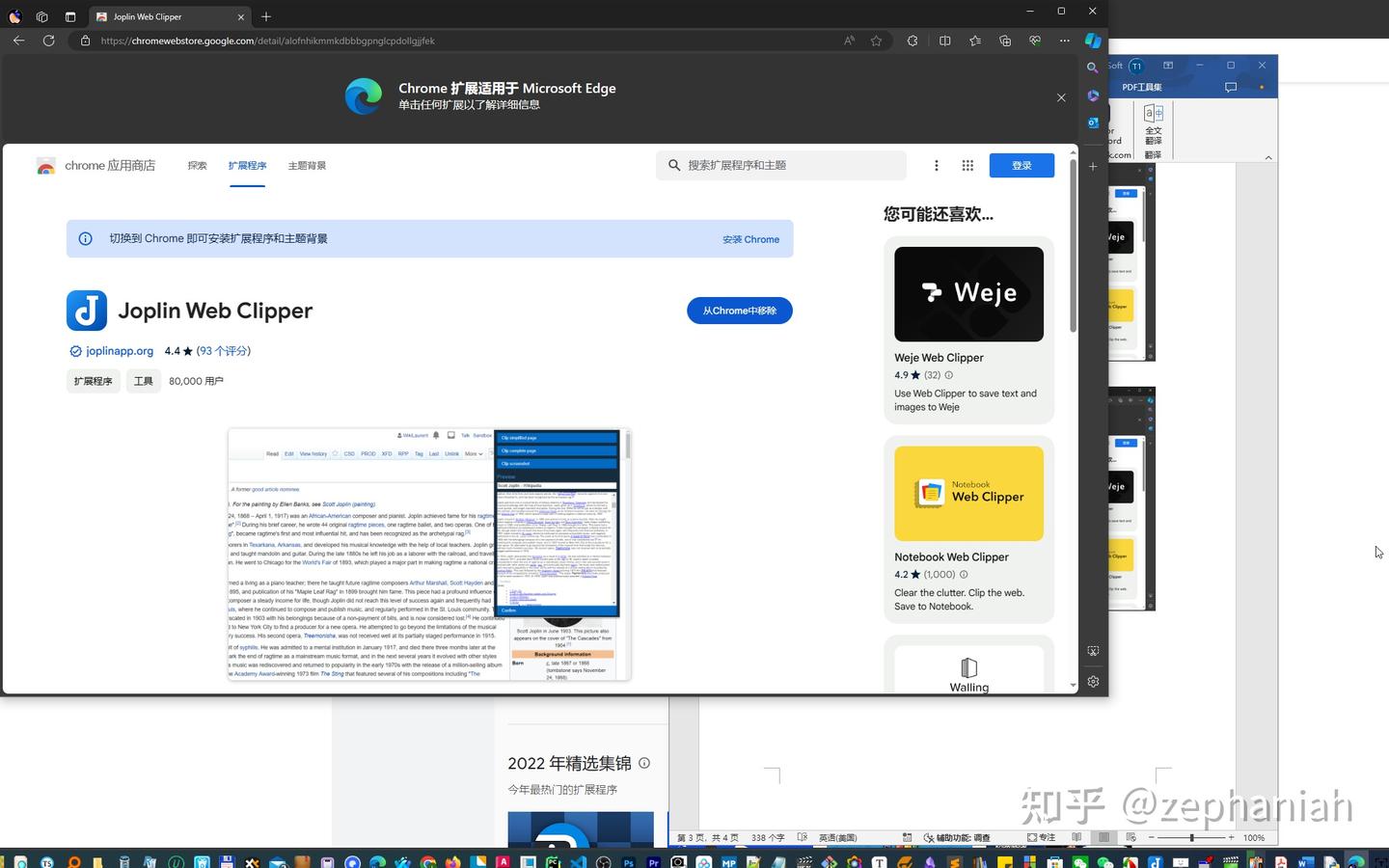Switch to the 主题背景 tab
Image resolution: width=1389 pixels, height=868 pixels.
tap(306, 165)
